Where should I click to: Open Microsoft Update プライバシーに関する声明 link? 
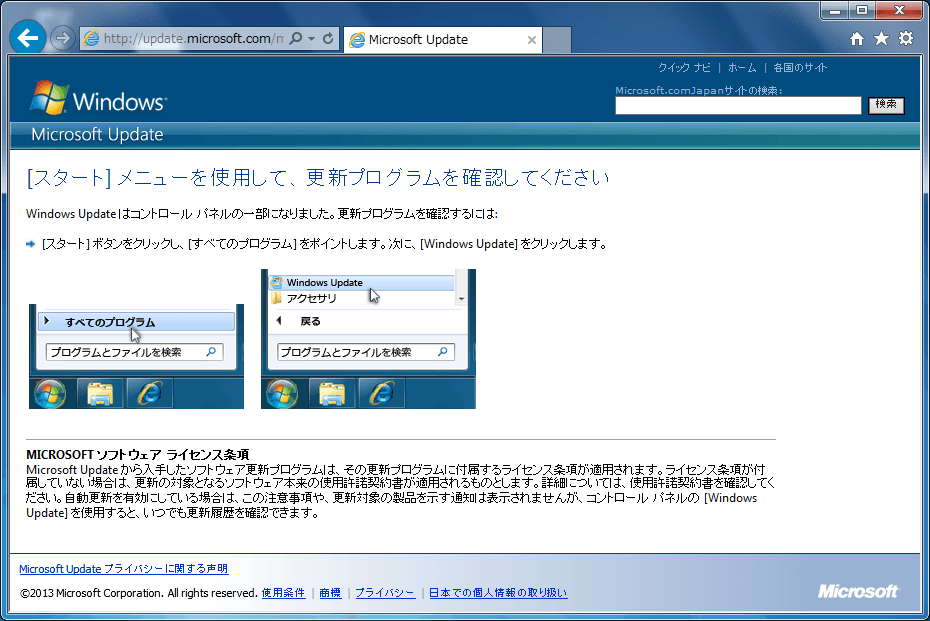pos(123,569)
